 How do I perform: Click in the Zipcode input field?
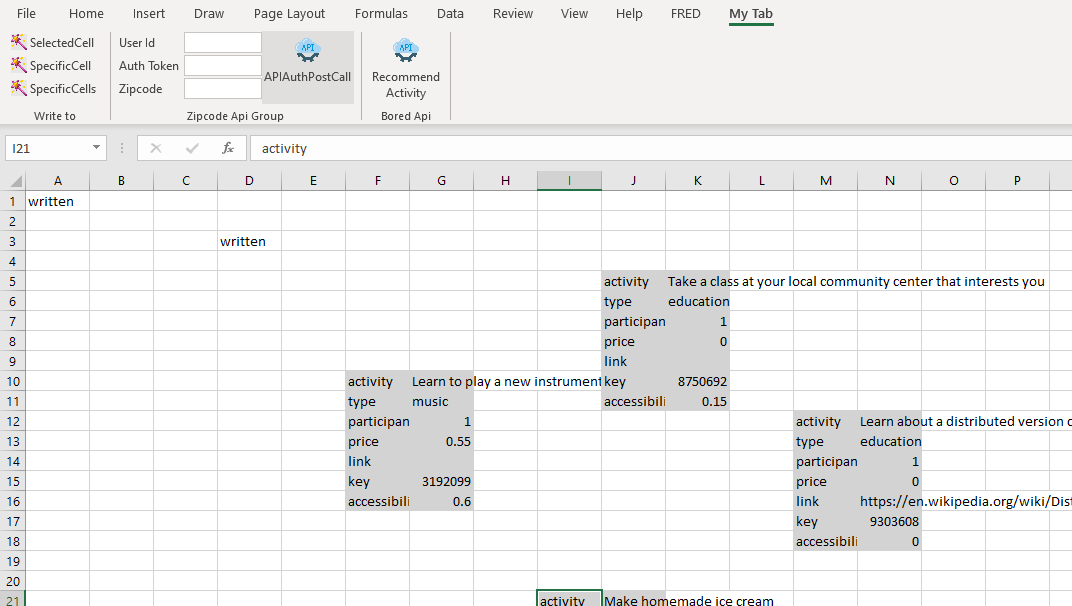pyautogui.click(x=223, y=89)
